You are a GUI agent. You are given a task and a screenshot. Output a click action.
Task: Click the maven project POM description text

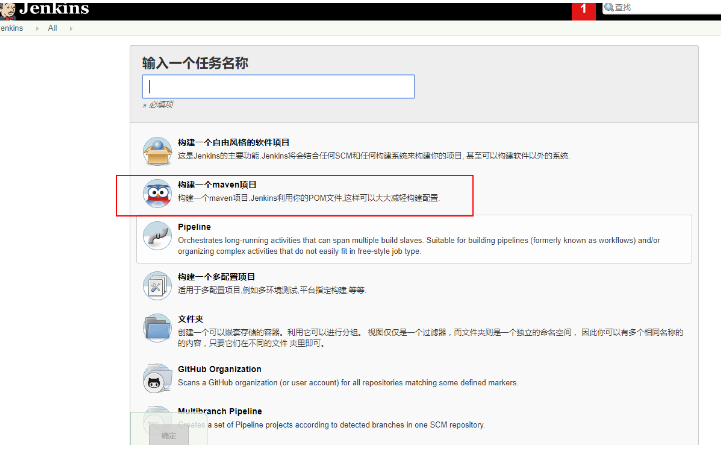point(309,198)
